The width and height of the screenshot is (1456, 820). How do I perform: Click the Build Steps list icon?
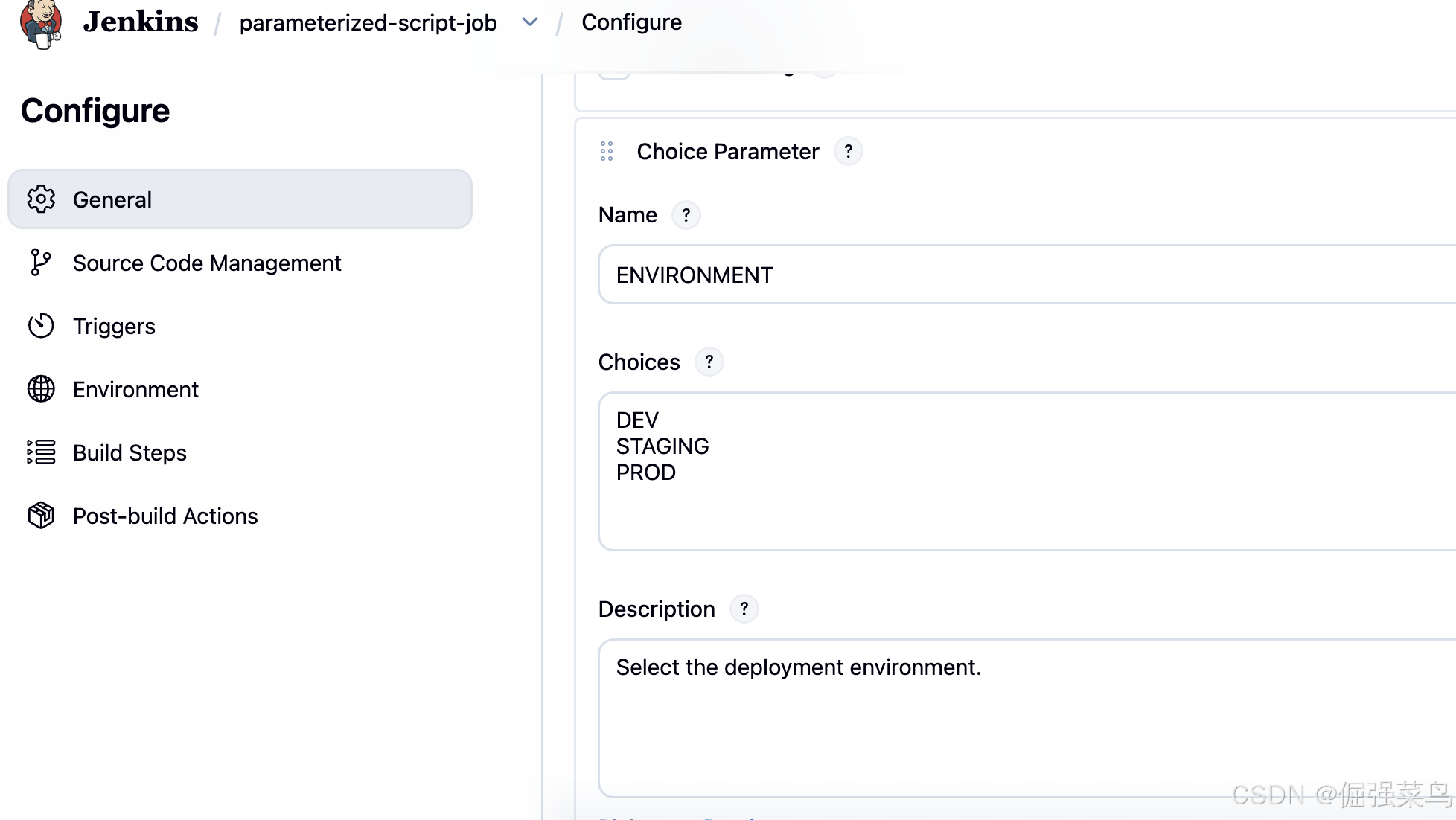click(x=41, y=452)
